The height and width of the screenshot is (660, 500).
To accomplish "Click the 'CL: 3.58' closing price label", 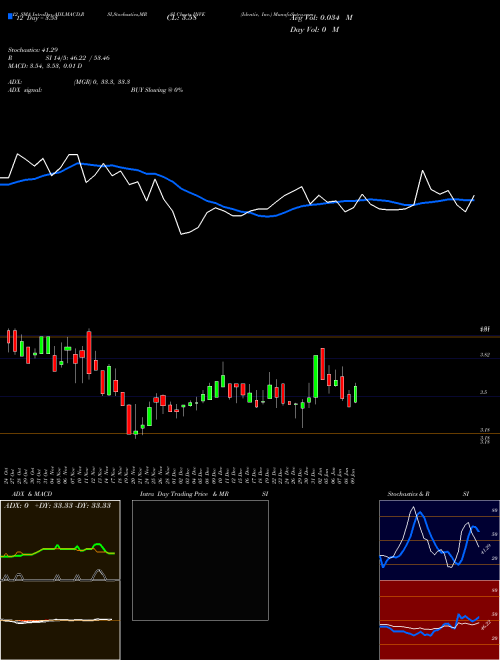I will 182,18.
